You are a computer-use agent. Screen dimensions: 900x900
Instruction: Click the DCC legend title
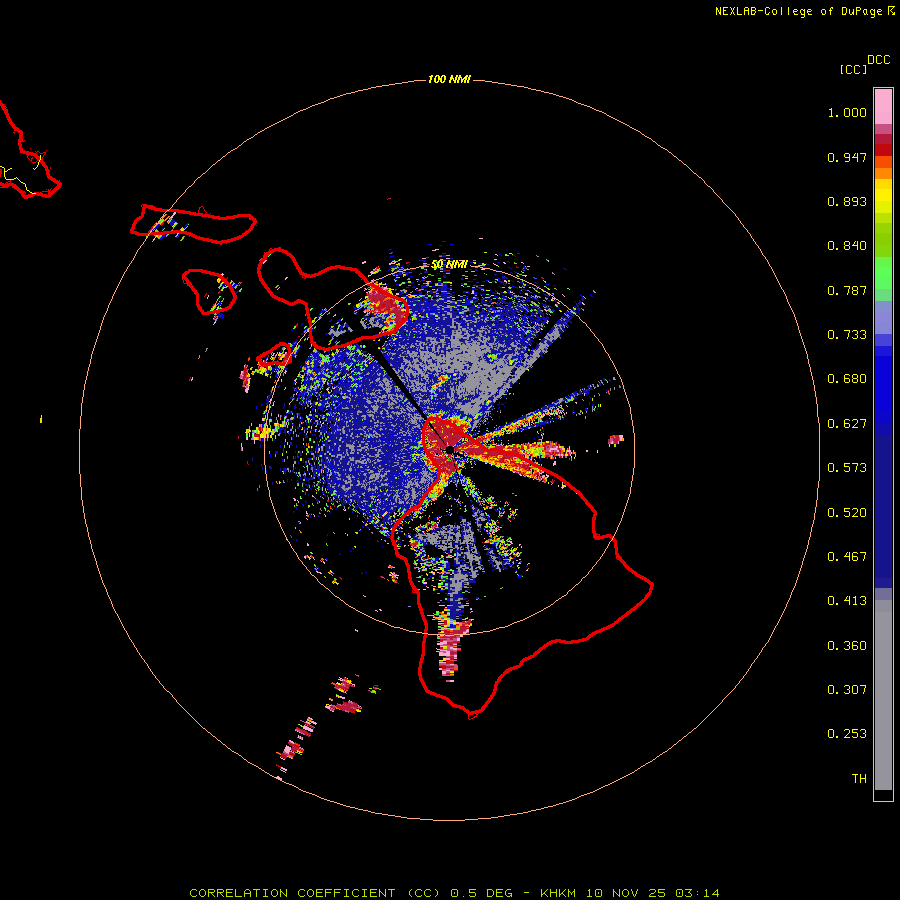[878, 60]
